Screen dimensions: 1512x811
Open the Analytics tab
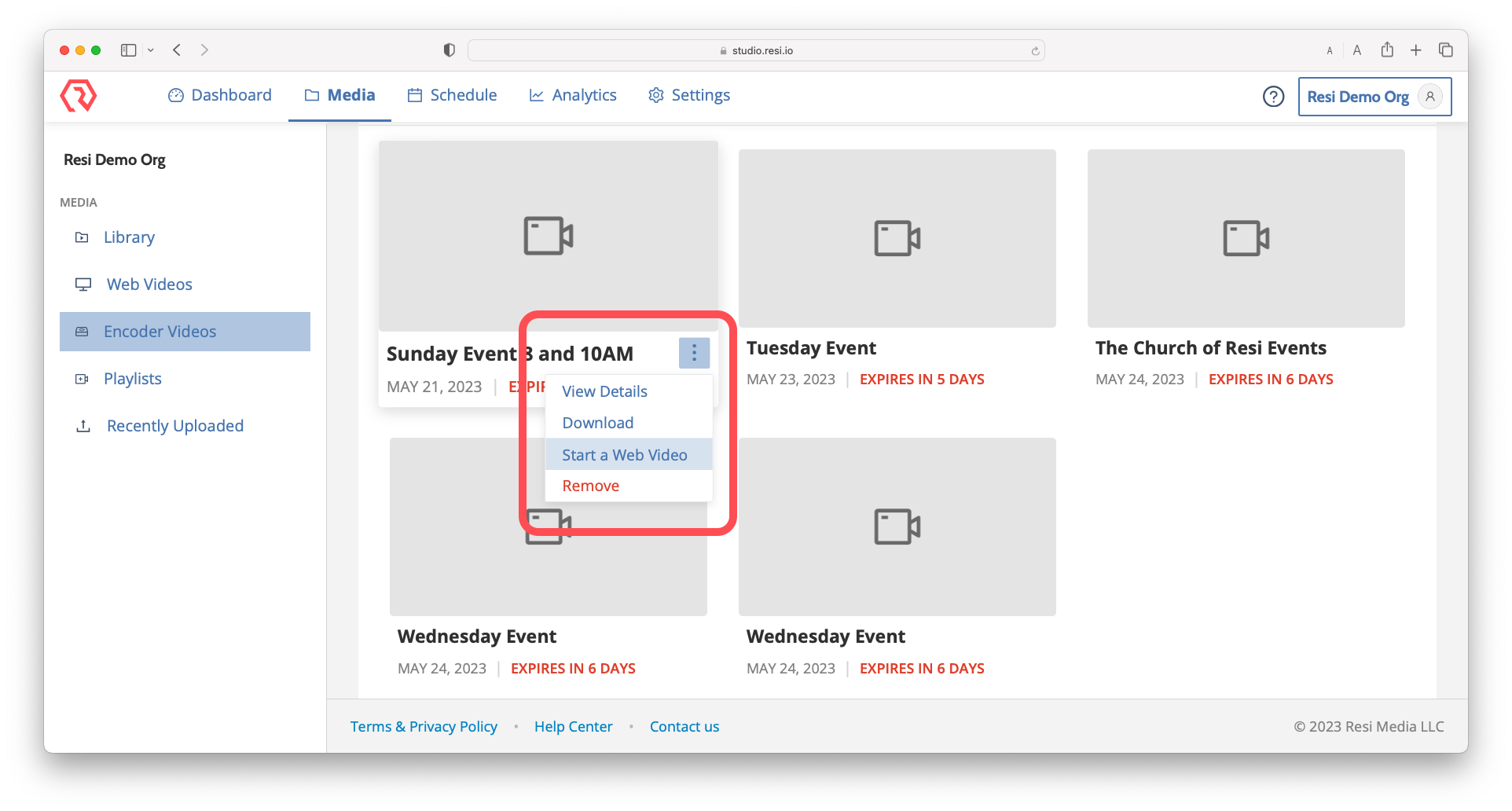(x=573, y=95)
